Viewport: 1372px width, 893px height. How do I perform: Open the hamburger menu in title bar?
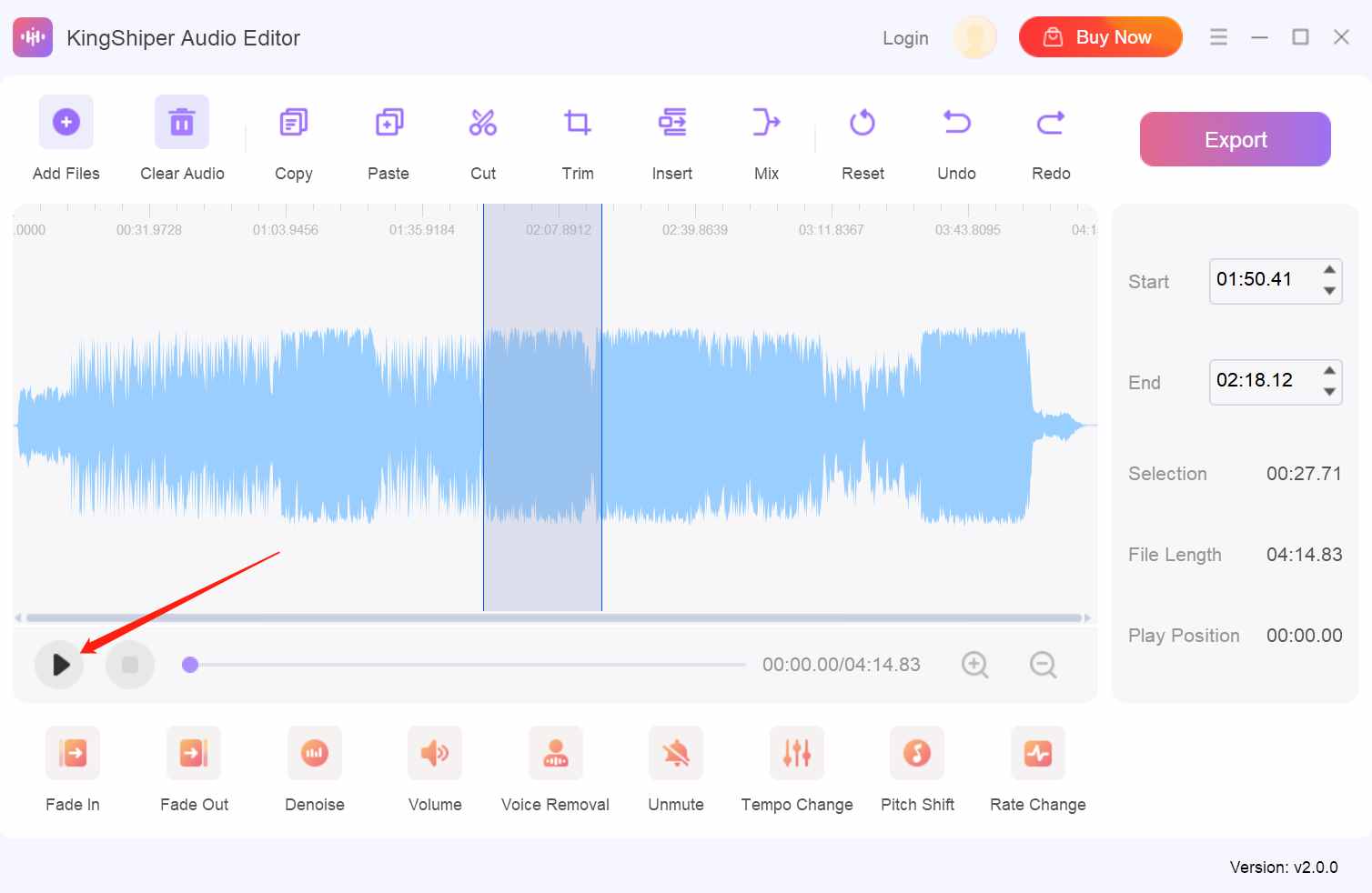[x=1218, y=37]
